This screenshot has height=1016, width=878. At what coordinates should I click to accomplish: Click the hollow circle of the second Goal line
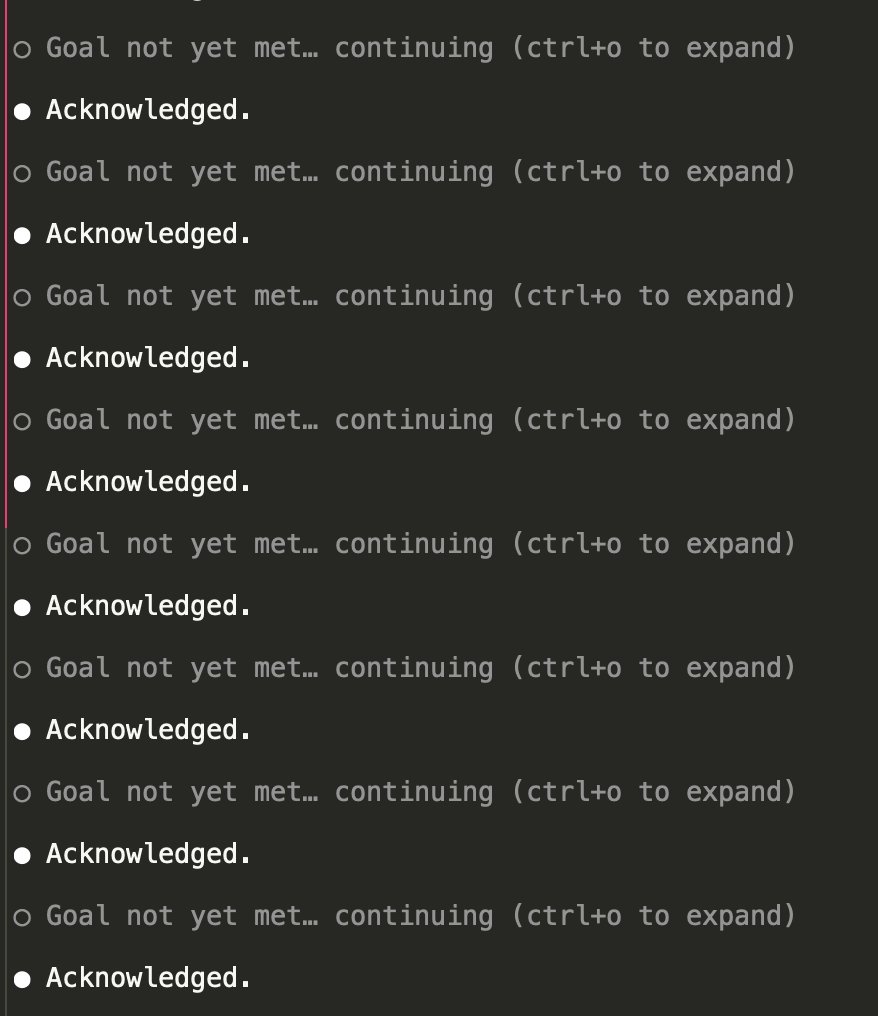pyautogui.click(x=22, y=173)
